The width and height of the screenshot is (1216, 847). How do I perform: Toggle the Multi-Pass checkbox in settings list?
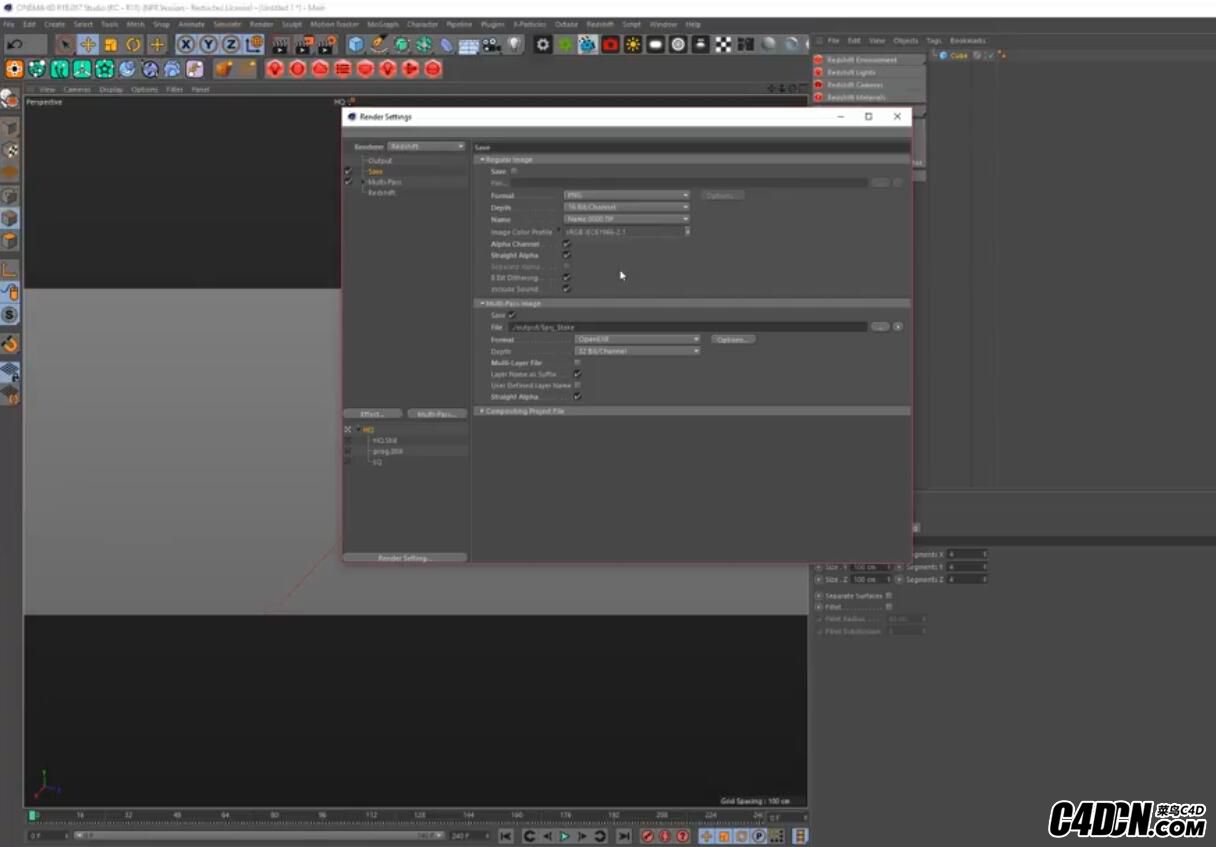(348, 182)
